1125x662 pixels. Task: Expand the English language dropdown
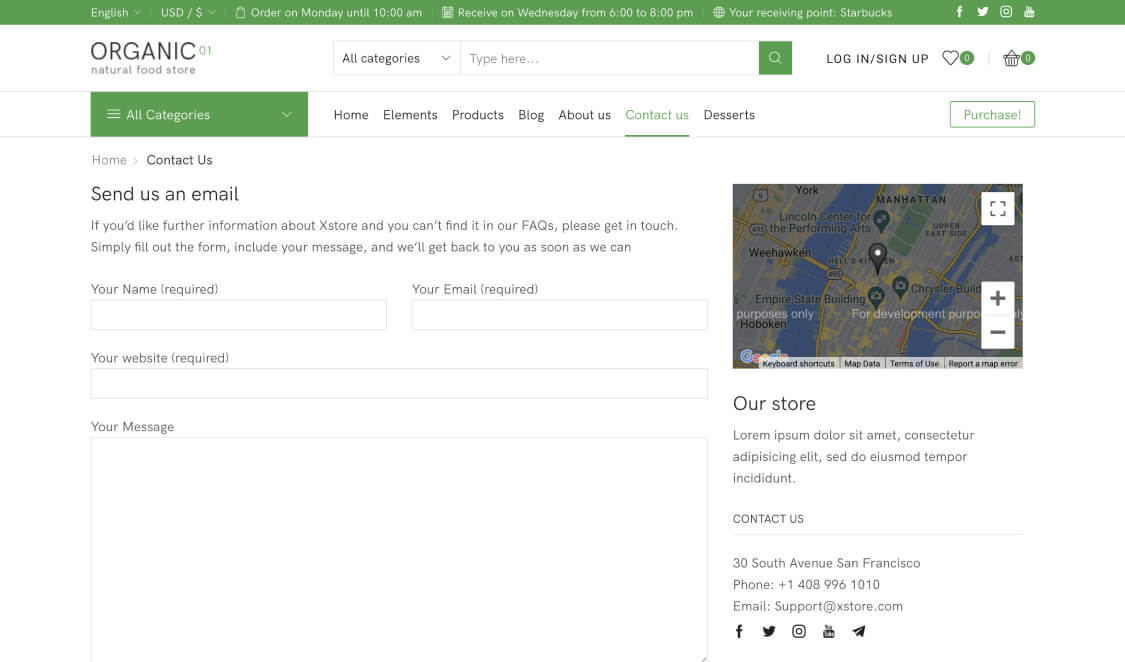point(115,13)
